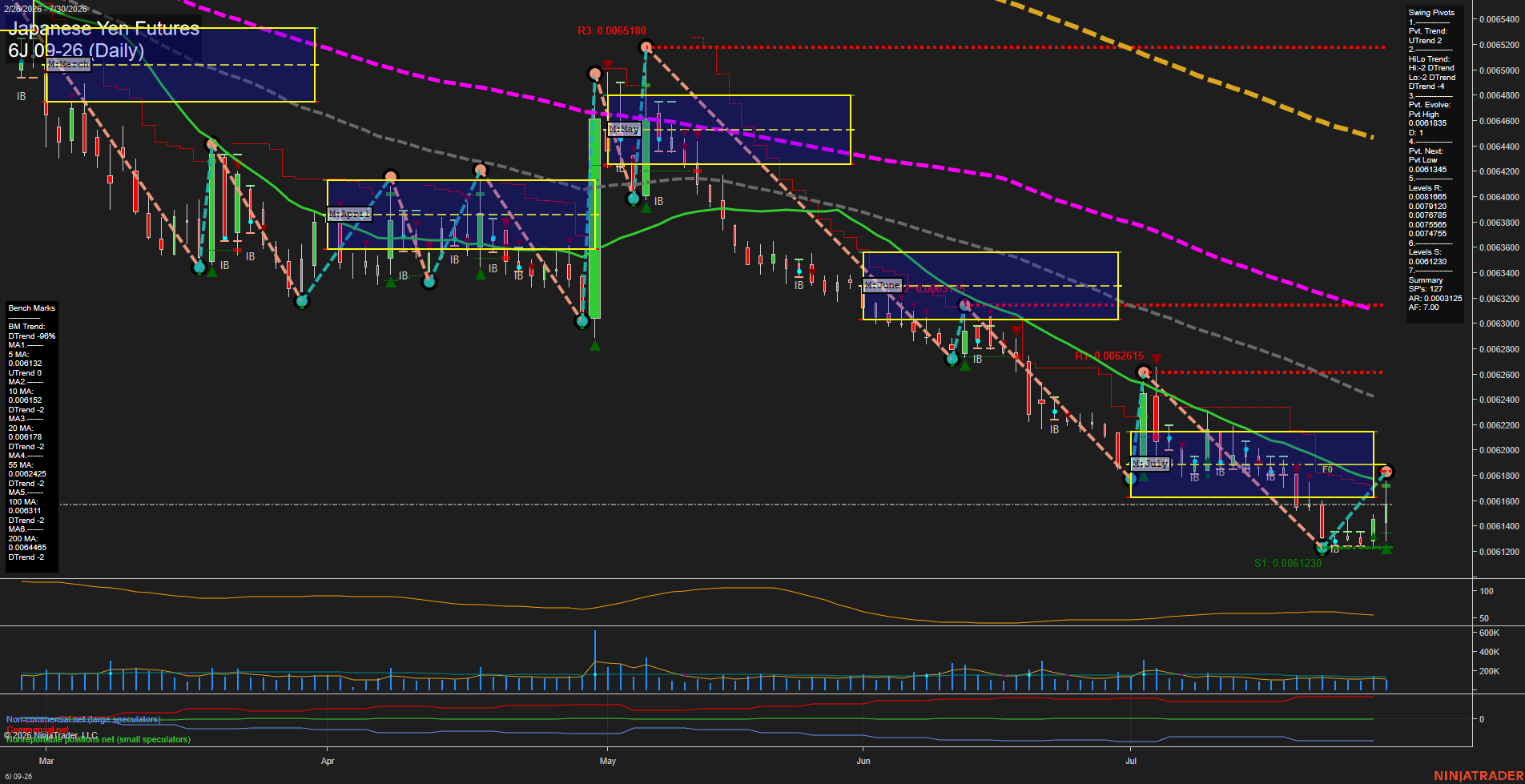Viewport: 1525px width, 784px height.
Task: Click the Nonreportable positions net legend entry
Action: (99, 739)
